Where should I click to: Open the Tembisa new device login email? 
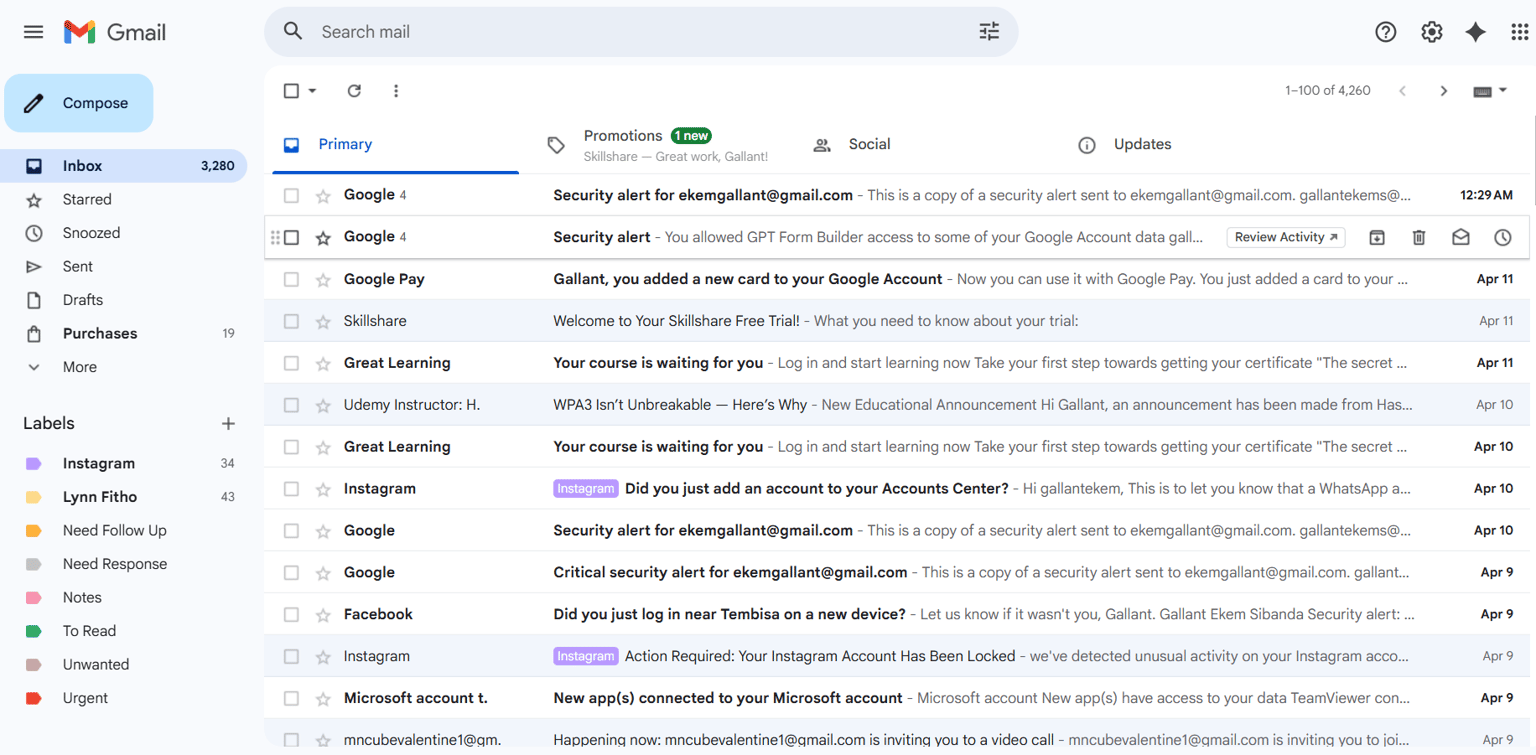click(897, 615)
